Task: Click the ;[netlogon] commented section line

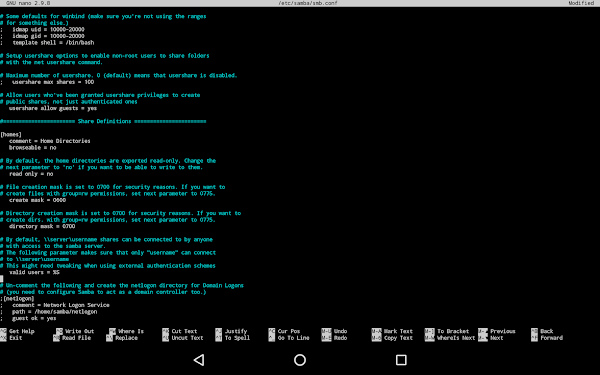Action: point(17,298)
